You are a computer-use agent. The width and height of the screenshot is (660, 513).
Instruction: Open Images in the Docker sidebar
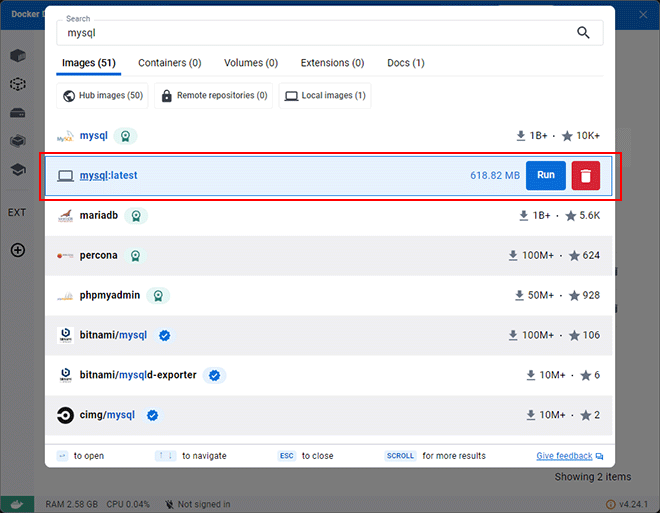(x=18, y=84)
